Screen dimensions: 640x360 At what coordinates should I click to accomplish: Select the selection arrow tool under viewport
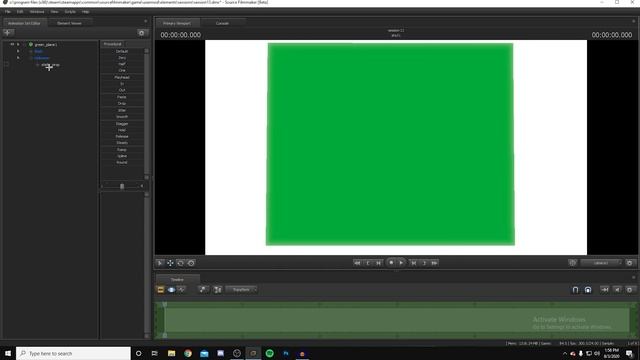(x=160, y=263)
